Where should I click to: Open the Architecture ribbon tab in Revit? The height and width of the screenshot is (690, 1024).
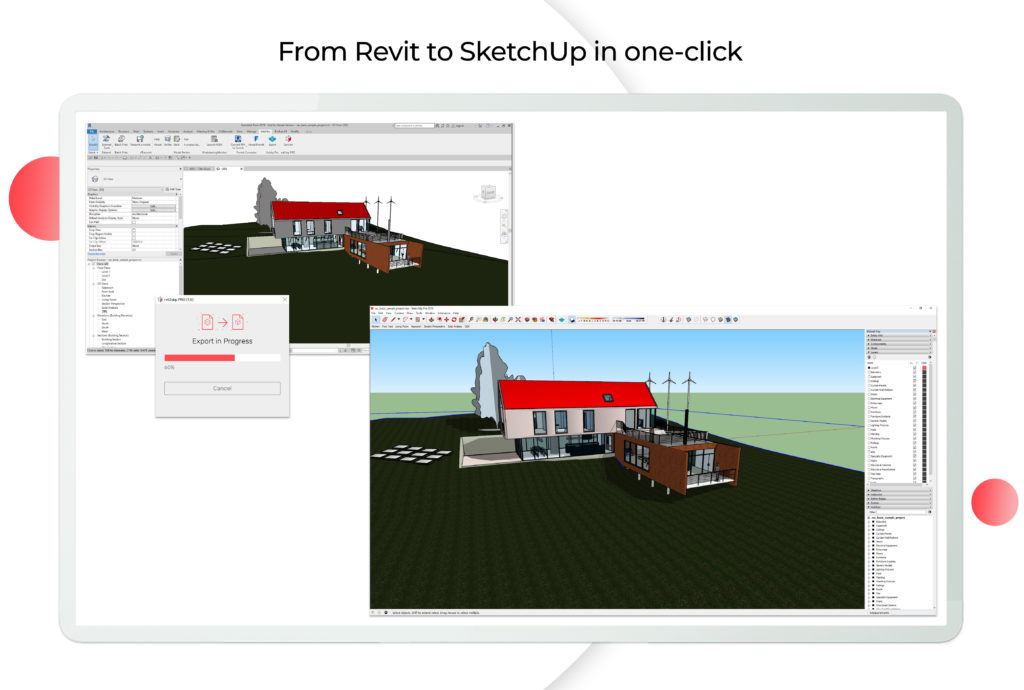[x=106, y=132]
